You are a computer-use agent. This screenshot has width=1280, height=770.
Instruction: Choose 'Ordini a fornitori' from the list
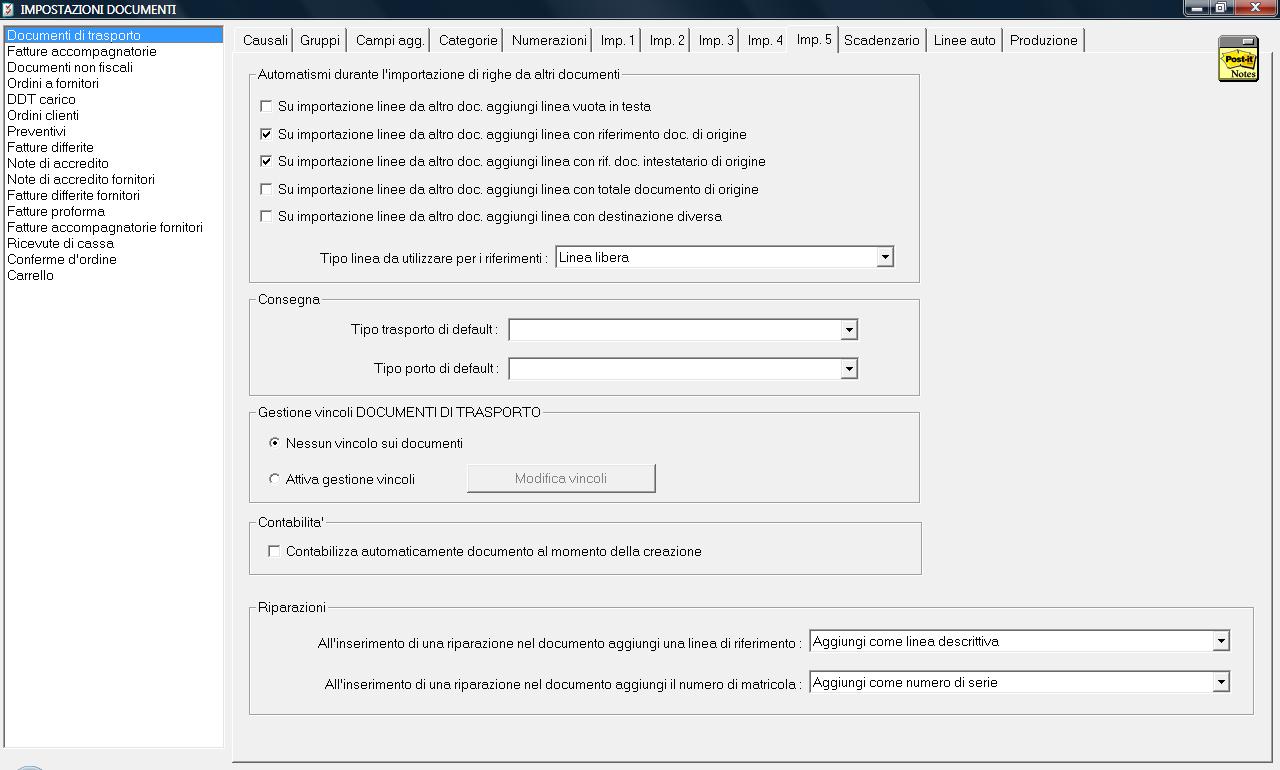click(114, 83)
